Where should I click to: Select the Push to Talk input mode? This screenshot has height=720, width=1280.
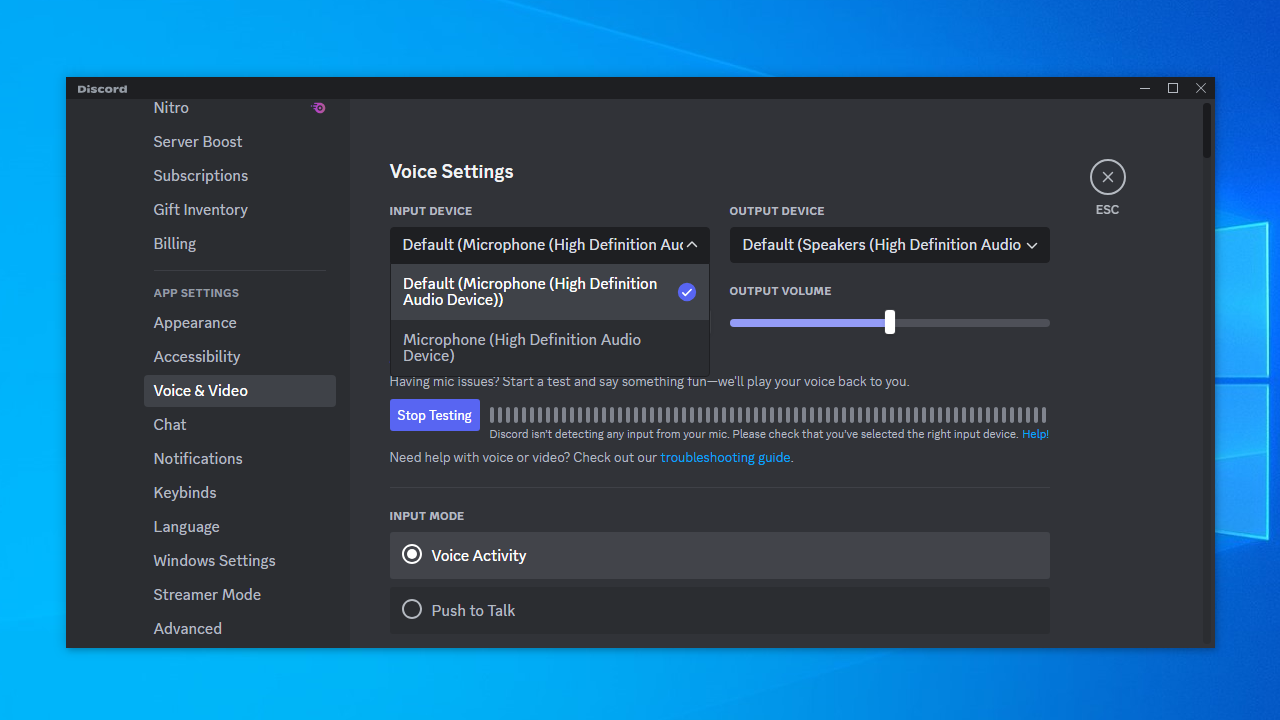pos(720,610)
